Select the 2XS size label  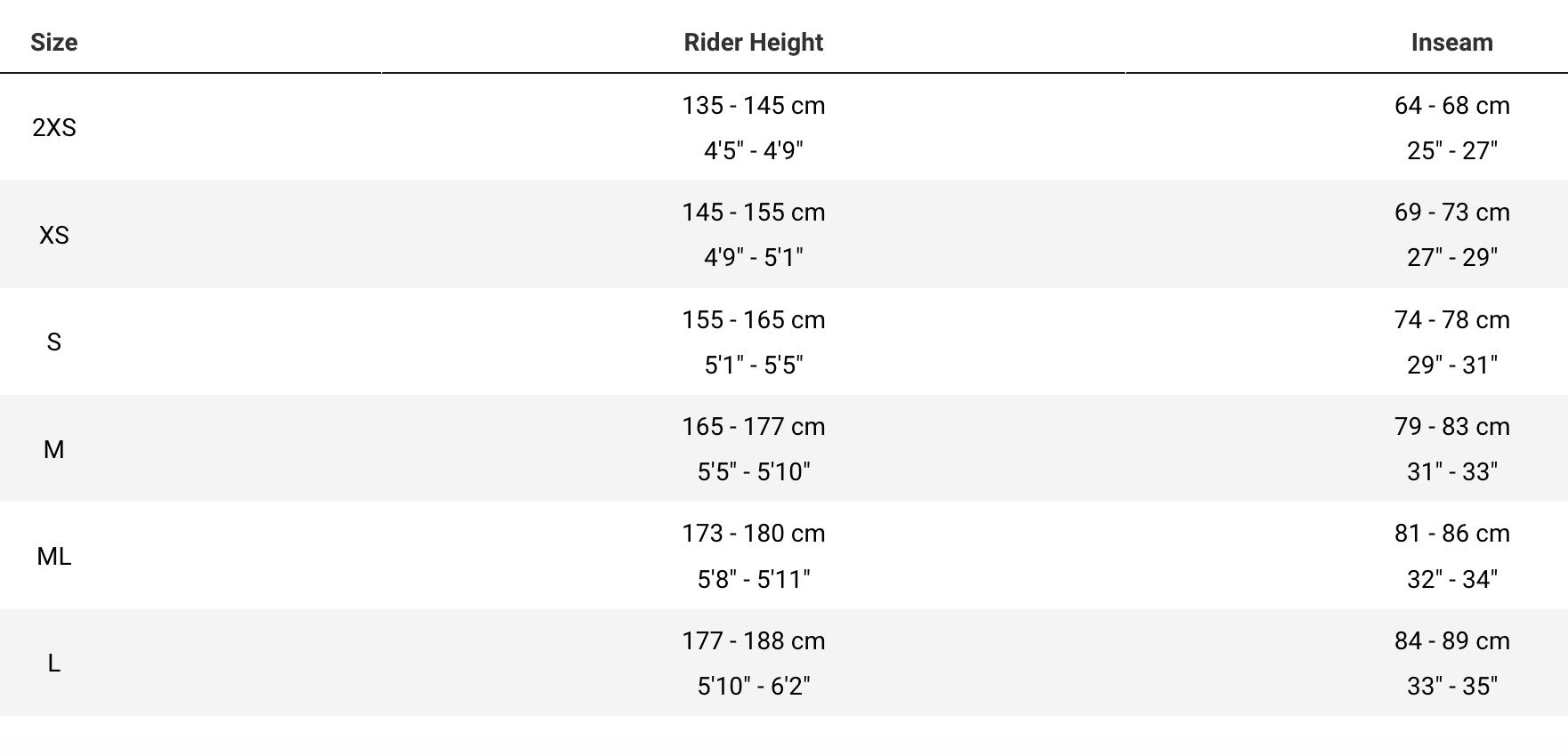[x=54, y=128]
